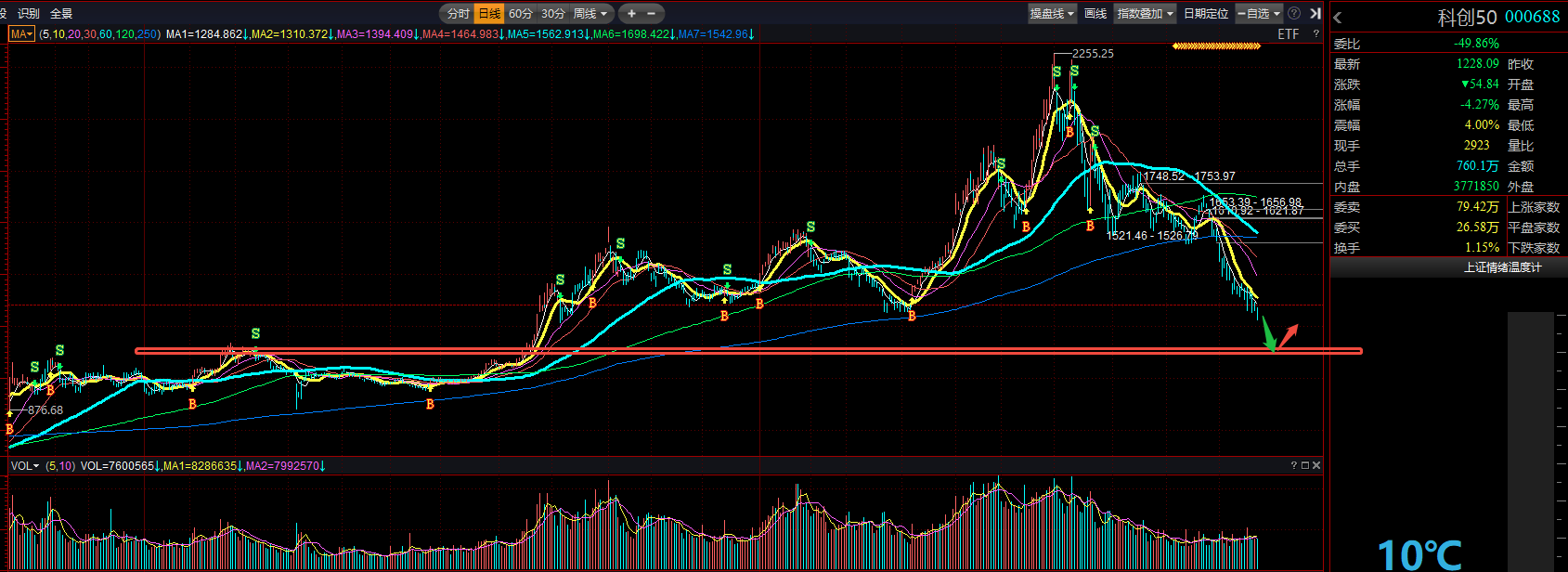Image resolution: width=1568 pixels, height=572 pixels.
Task: Click the MA1=1284.862 indicator value
Action: point(204,34)
